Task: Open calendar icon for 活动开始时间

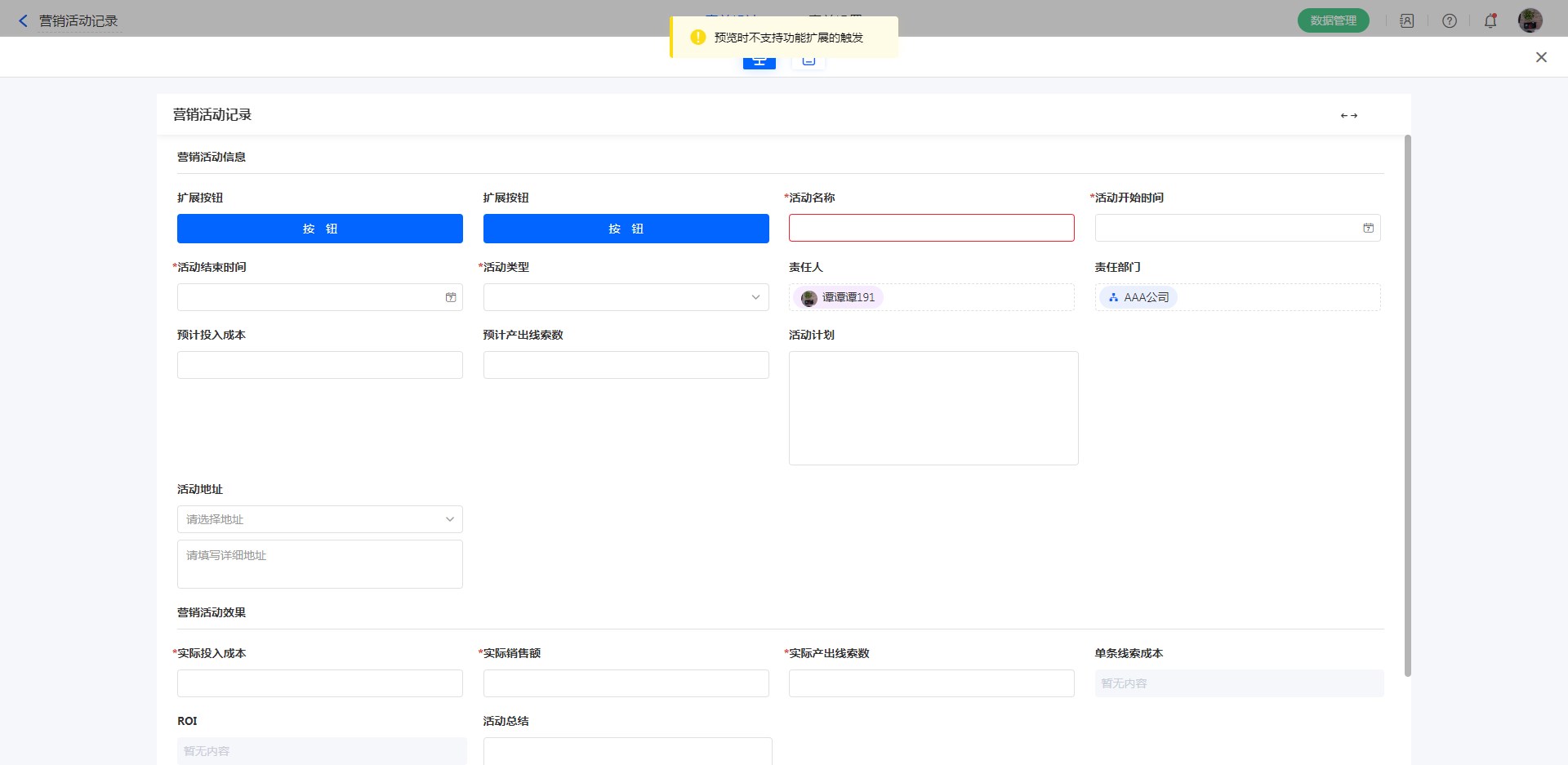Action: 1368,229
